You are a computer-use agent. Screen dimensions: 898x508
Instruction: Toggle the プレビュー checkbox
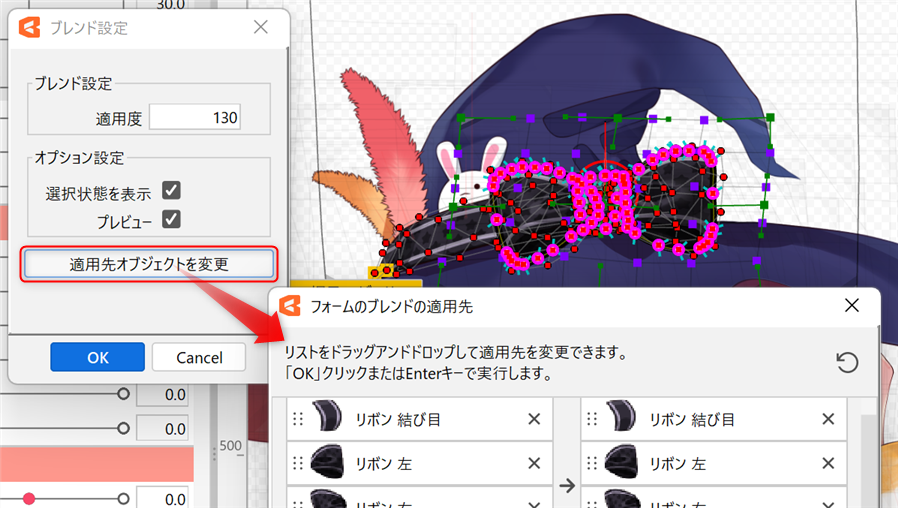[171, 219]
